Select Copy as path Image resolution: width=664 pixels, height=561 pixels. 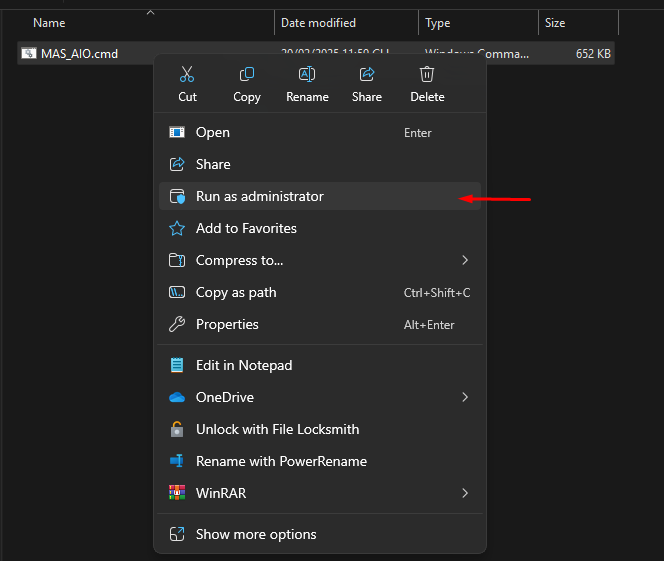(x=236, y=292)
